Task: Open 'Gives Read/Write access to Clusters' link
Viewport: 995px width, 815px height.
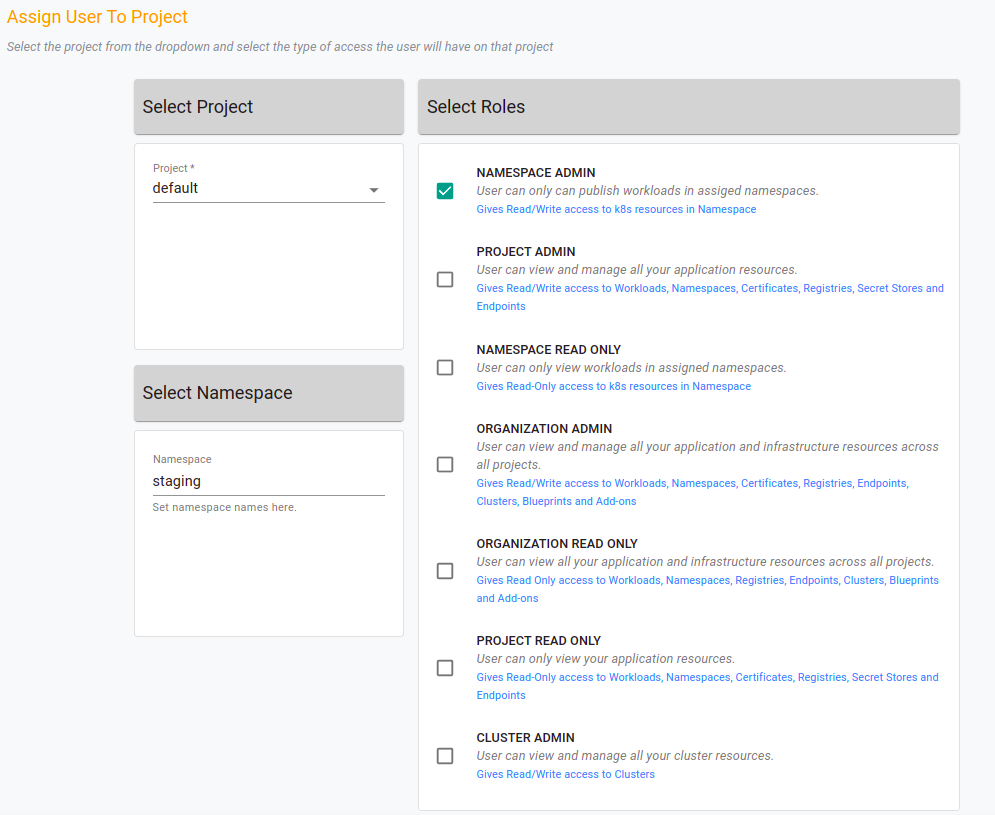Action: point(565,774)
